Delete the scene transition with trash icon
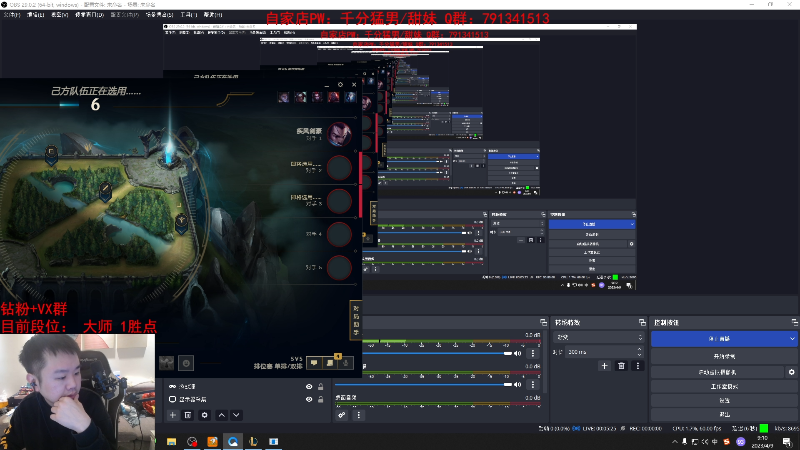 [x=621, y=366]
